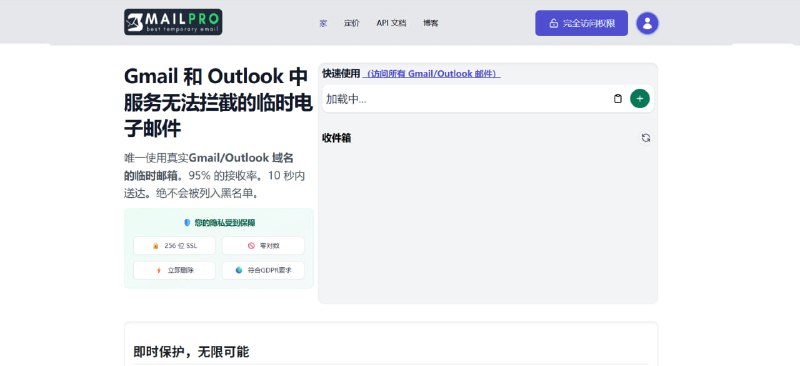Go to the 家 home nav item
Image resolution: width=800 pixels, height=366 pixels.
tap(323, 23)
